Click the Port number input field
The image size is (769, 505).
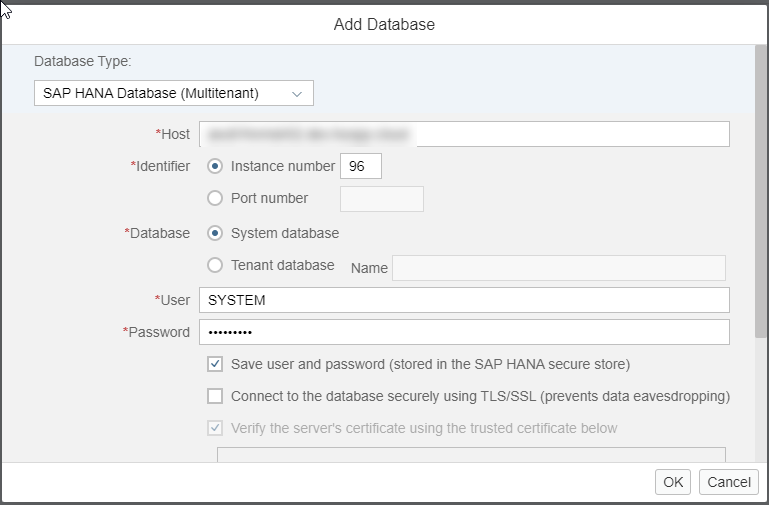382,199
